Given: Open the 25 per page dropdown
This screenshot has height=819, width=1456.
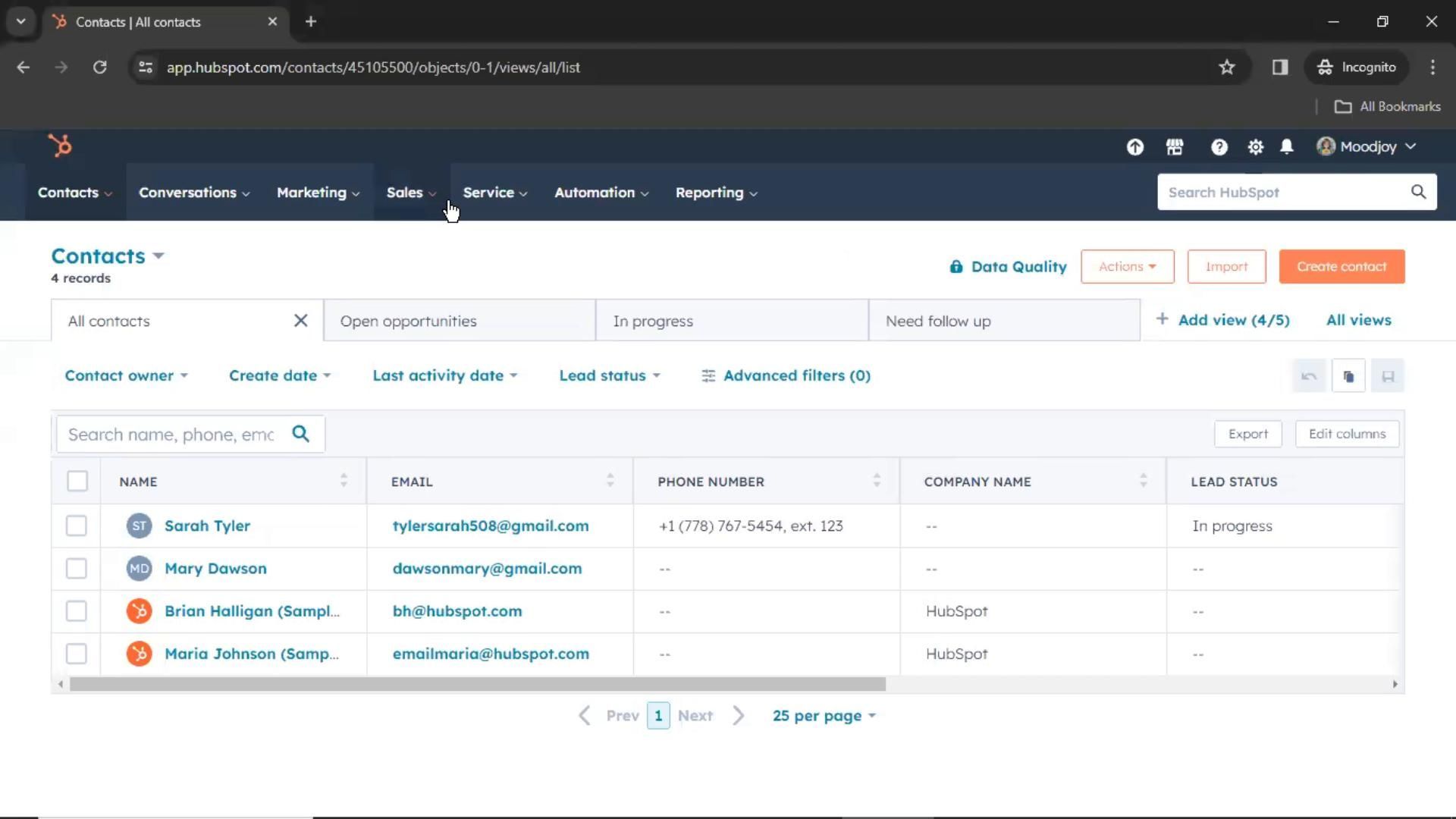Looking at the screenshot, I should pyautogui.click(x=824, y=716).
